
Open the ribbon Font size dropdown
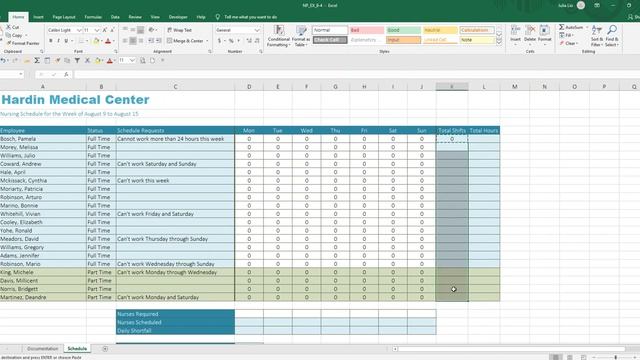click(x=97, y=30)
